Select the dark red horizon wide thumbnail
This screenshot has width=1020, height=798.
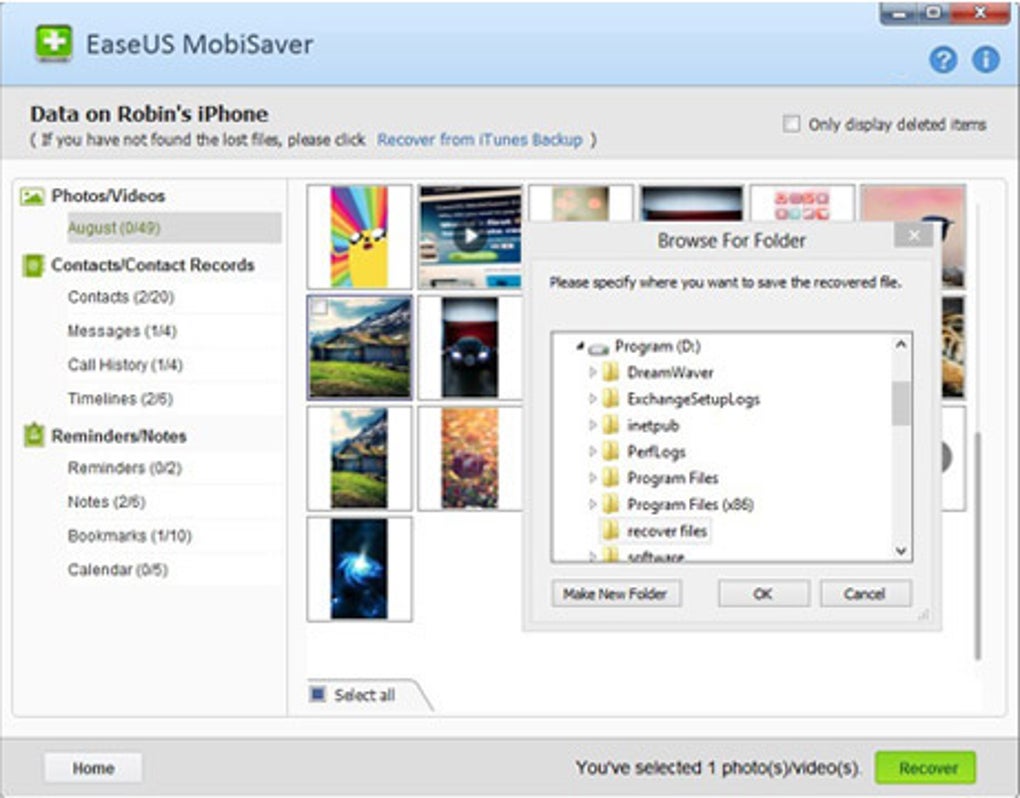pos(691,204)
